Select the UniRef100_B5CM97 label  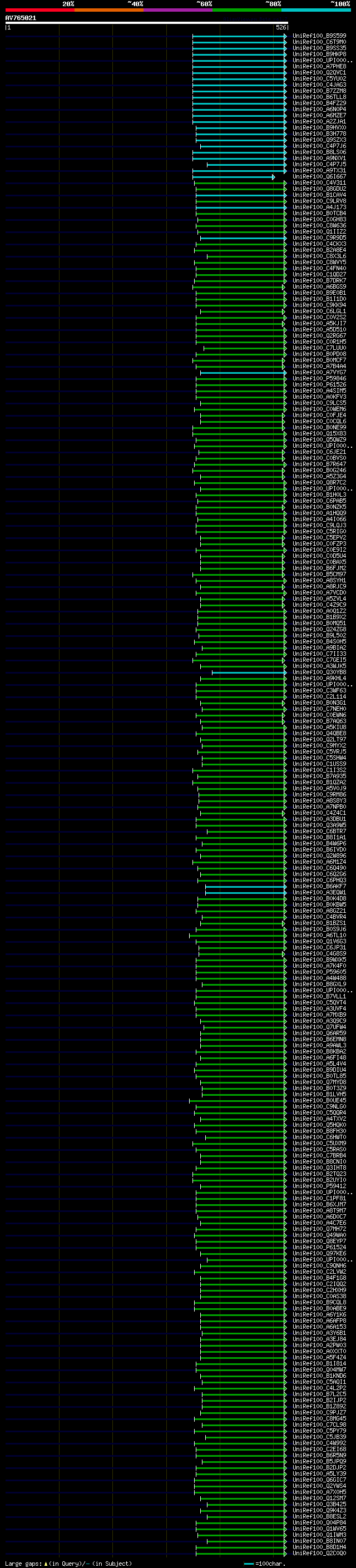pos(319,575)
